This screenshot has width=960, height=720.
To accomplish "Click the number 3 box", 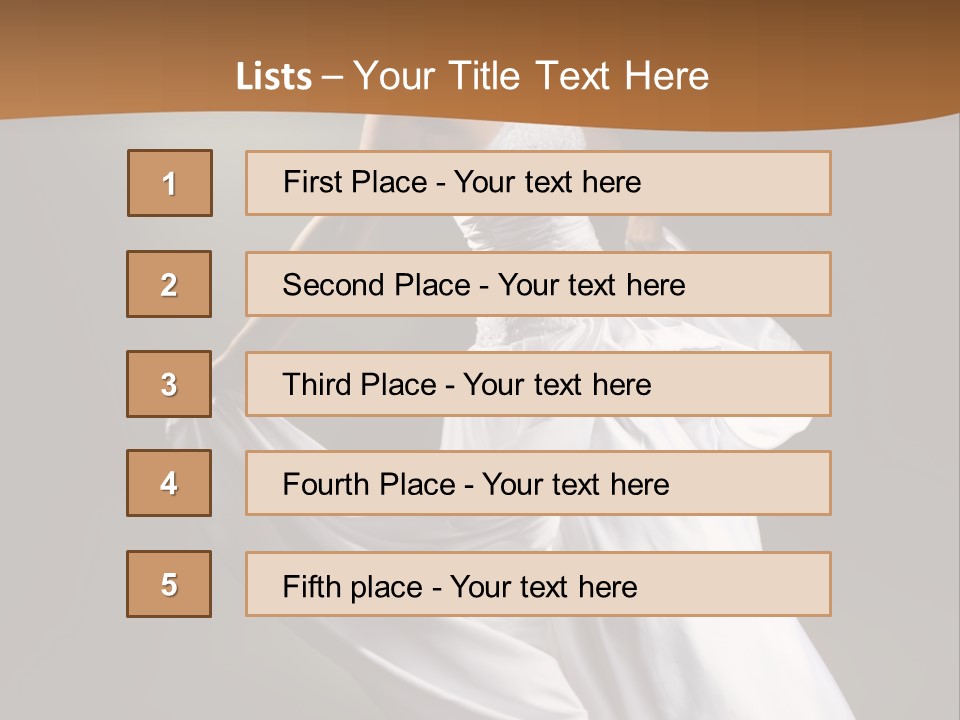I will click(x=169, y=384).
